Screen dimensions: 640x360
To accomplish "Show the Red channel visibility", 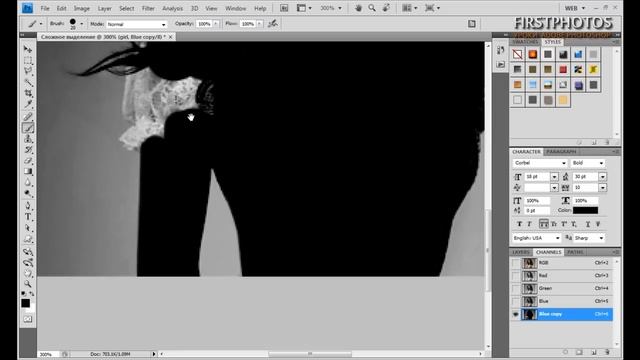I will (516, 276).
